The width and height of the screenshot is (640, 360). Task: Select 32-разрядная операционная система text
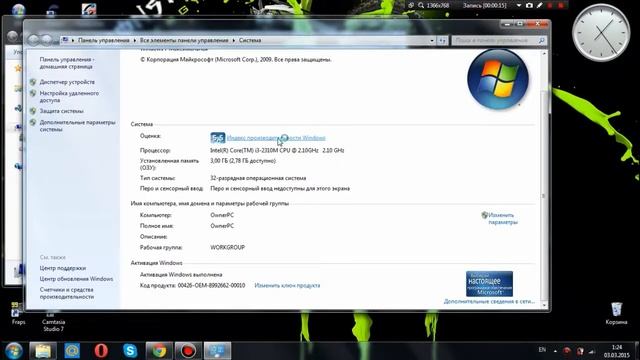point(258,178)
